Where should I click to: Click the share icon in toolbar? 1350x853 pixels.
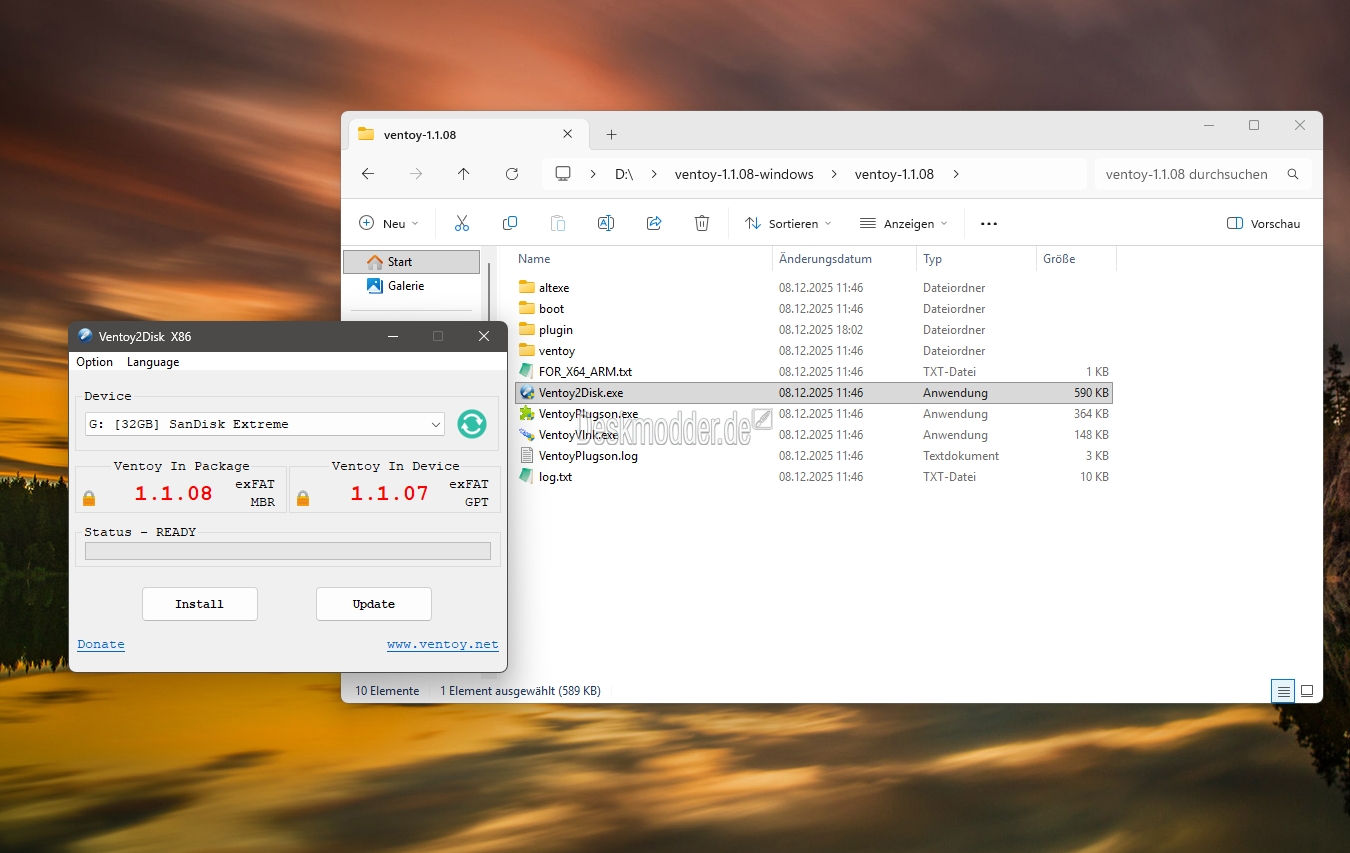pos(654,223)
